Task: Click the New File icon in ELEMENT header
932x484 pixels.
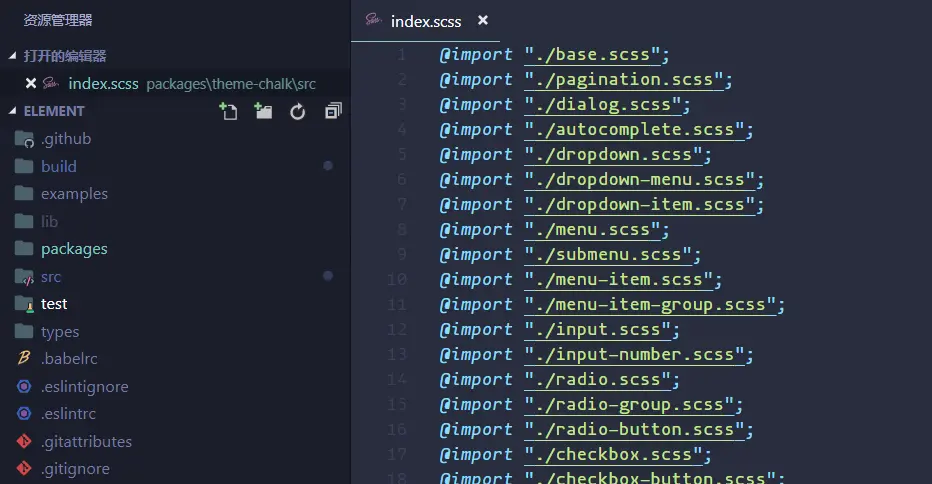Action: coord(228,111)
